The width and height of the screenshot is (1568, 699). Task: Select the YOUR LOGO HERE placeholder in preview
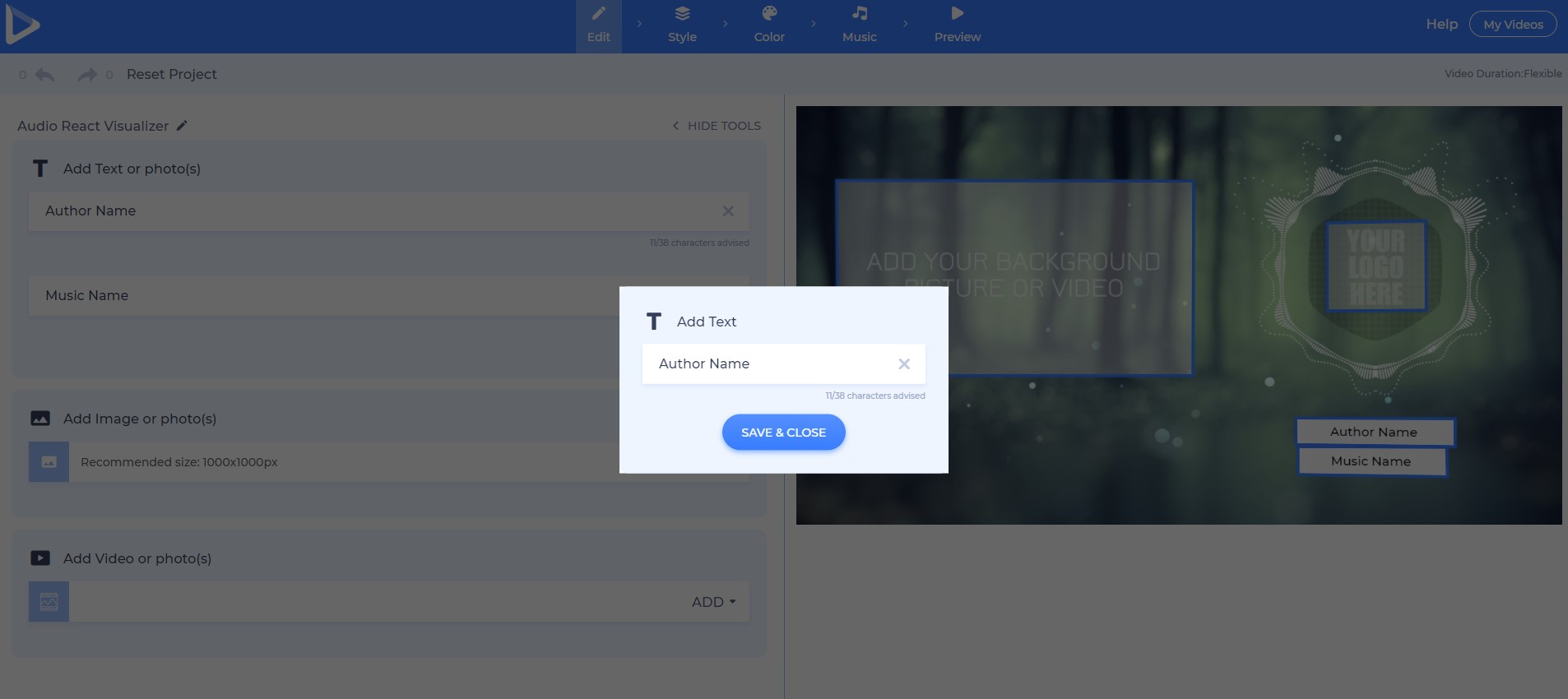click(1375, 266)
